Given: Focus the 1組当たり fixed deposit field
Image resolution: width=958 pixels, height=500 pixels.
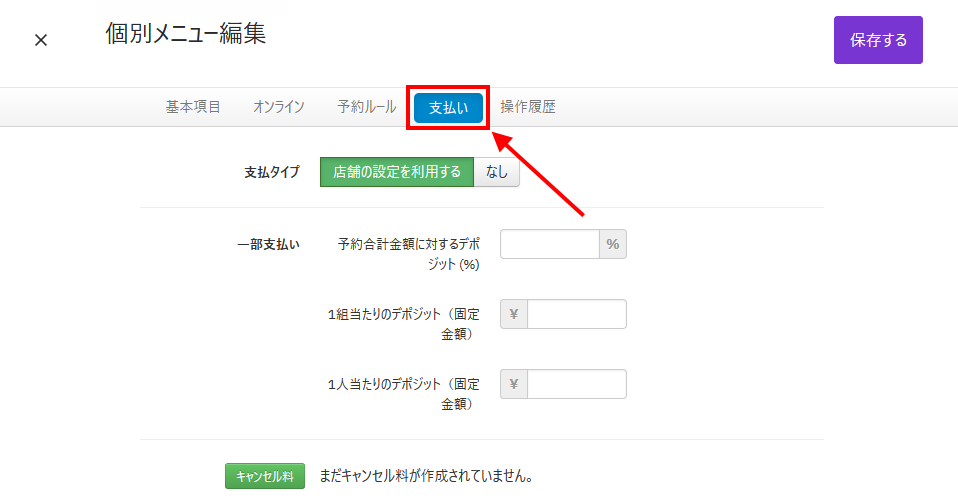Looking at the screenshot, I should (576, 314).
